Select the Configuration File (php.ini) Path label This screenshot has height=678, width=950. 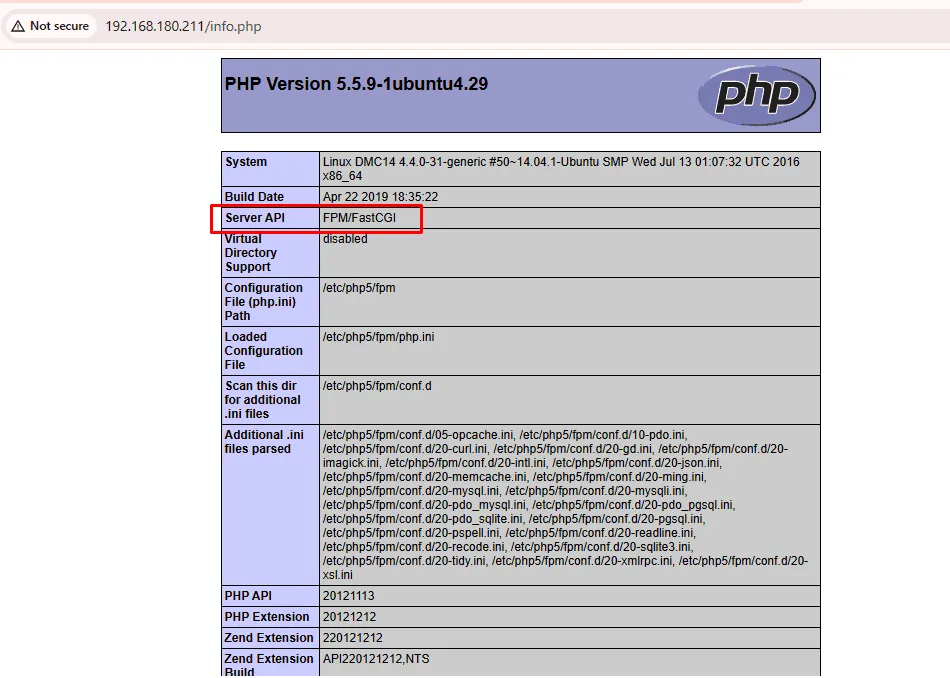pos(263,302)
